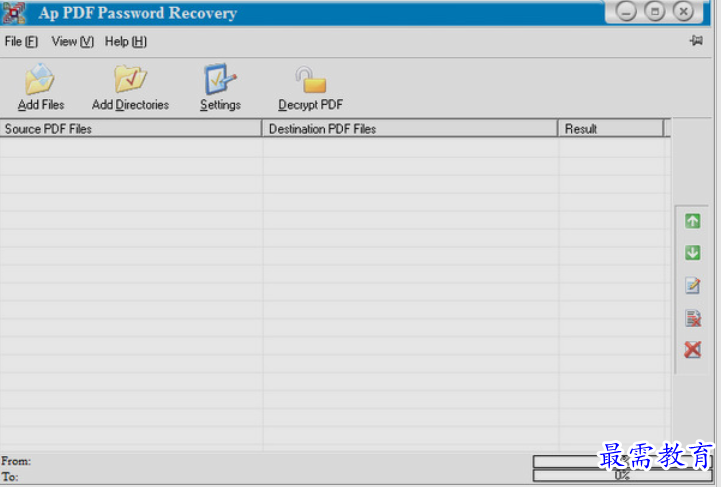
Task: Move item down with green arrow
Action: coord(692,252)
